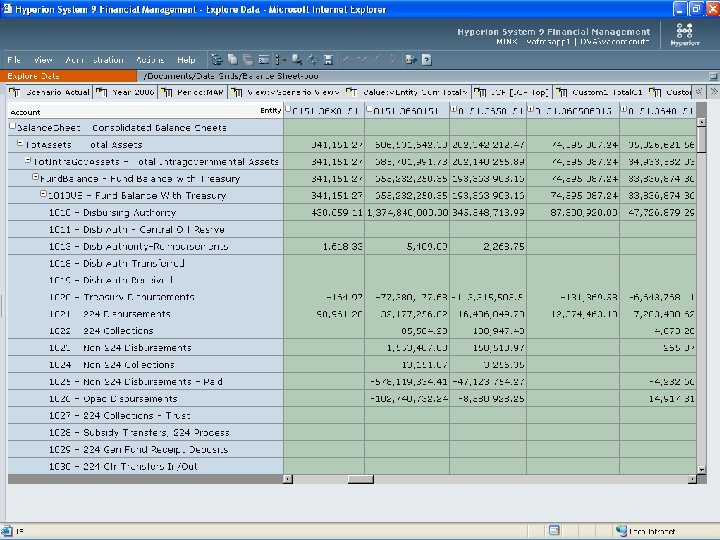This screenshot has width=720, height=540.
Task: Click the help question-mark toolbar icon
Action: 427,60
